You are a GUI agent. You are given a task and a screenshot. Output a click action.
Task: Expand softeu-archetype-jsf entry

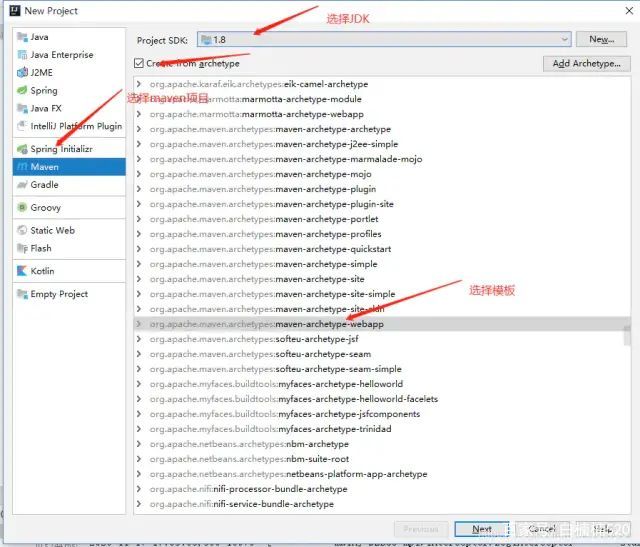[139, 339]
